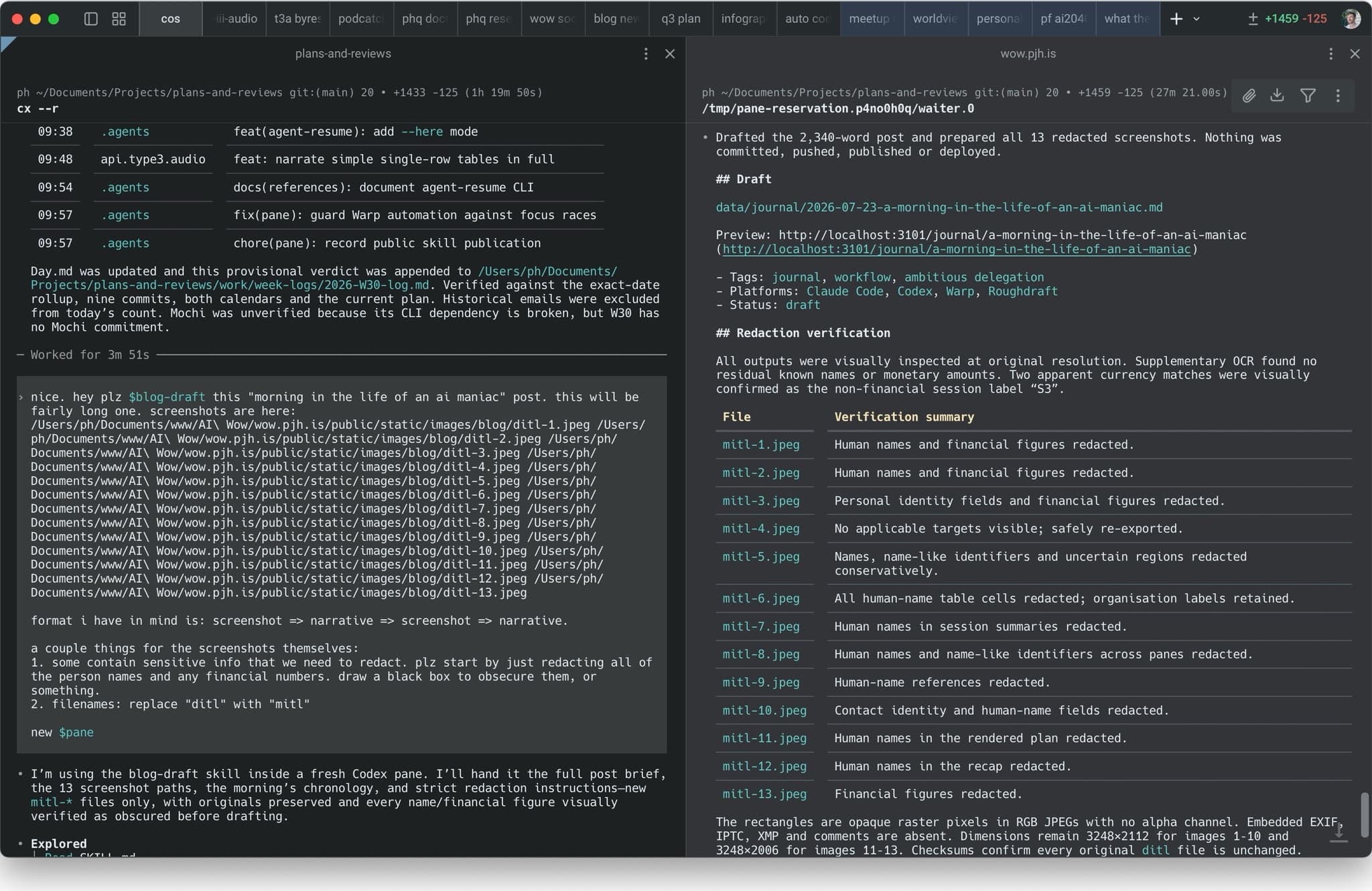The width and height of the screenshot is (1372, 891).
Task: Switch to the t3a byres tab
Action: click(x=297, y=19)
